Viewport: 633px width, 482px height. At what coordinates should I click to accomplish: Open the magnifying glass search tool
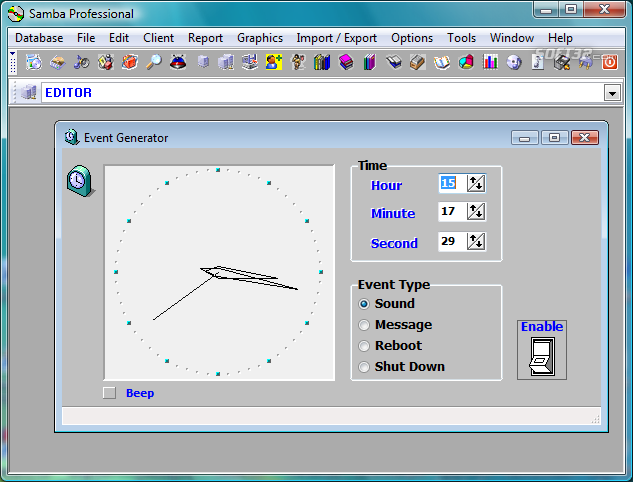(154, 62)
